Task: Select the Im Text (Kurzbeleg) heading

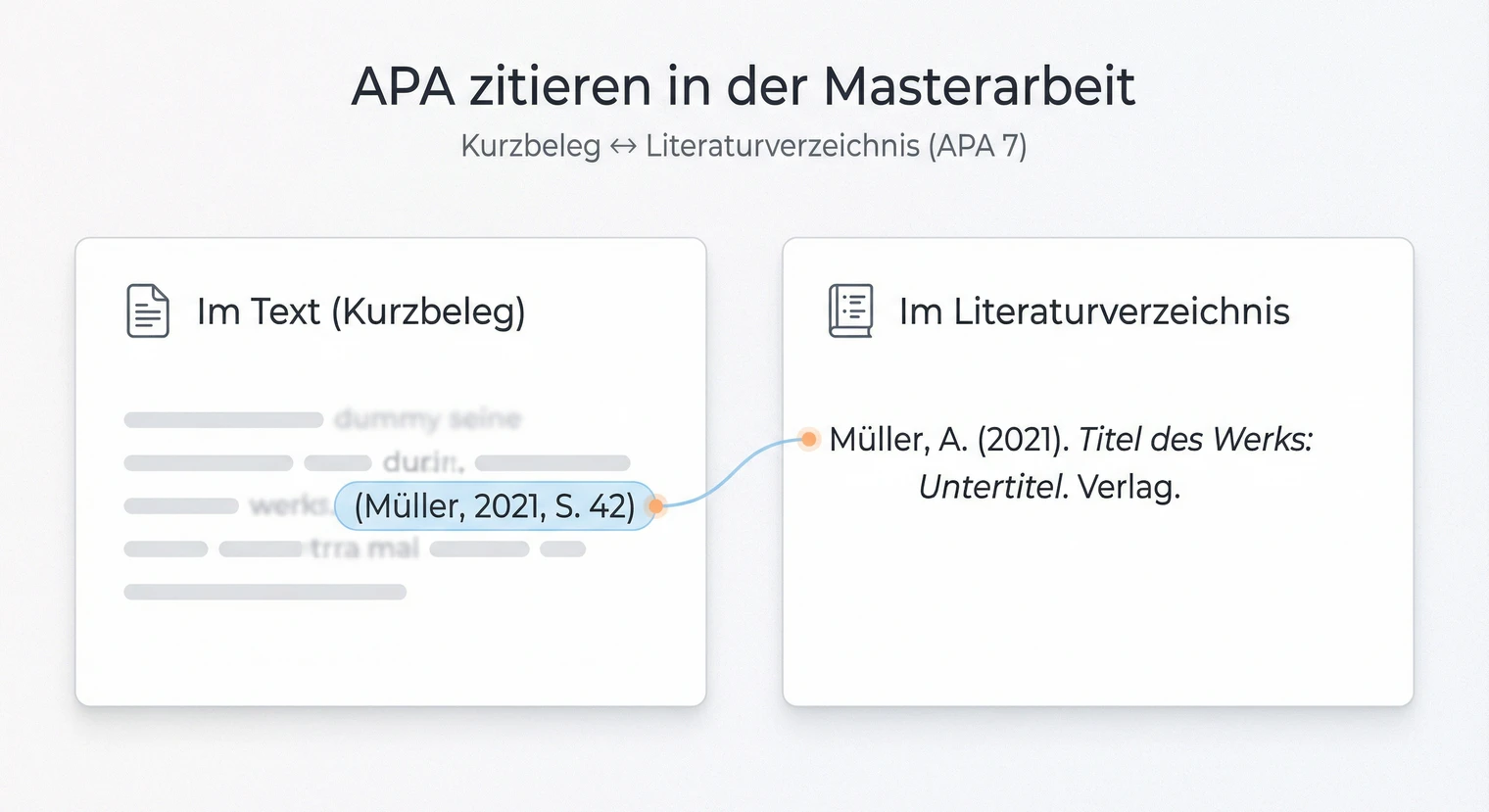Action: click(x=361, y=310)
